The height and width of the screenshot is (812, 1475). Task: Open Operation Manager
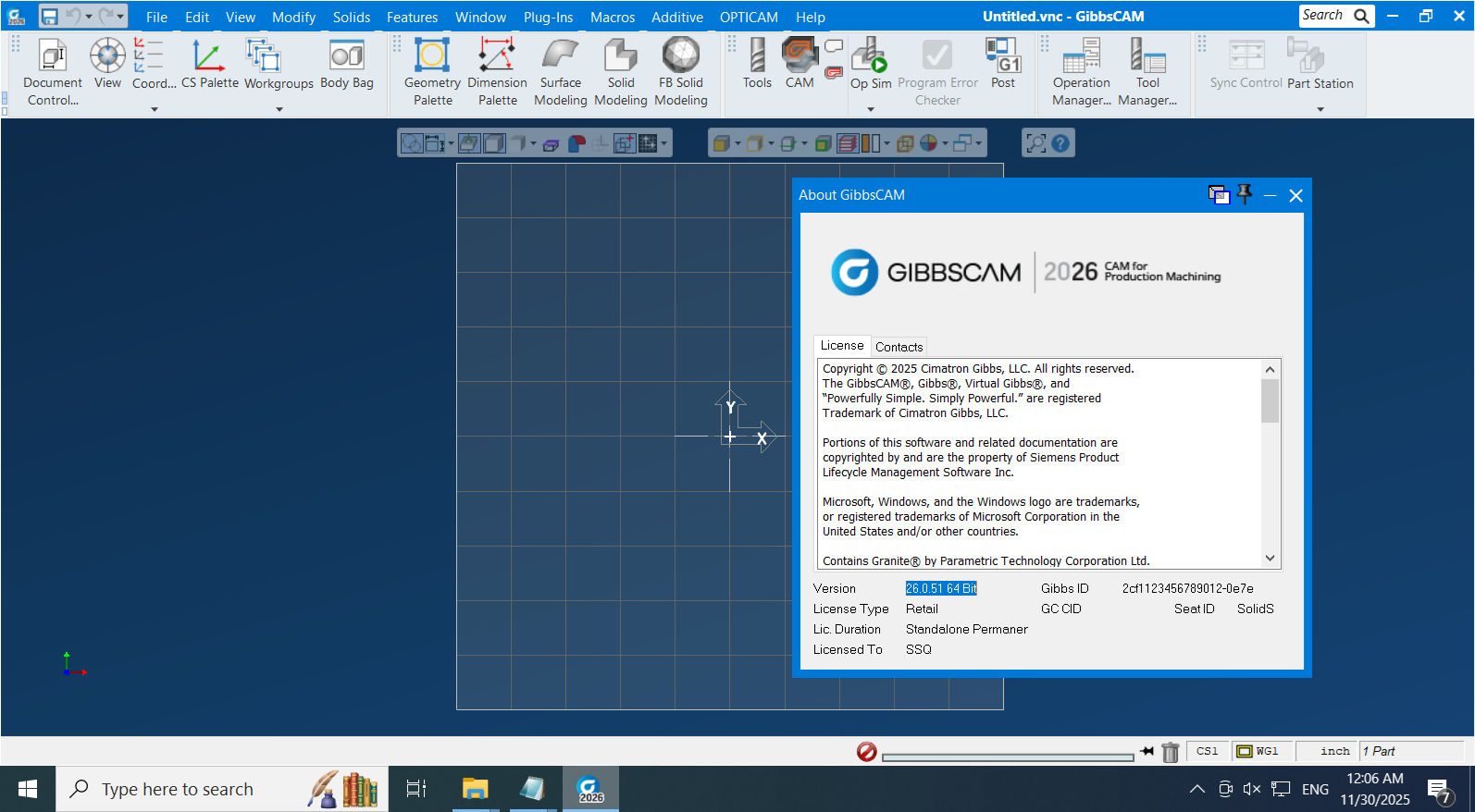click(1082, 72)
